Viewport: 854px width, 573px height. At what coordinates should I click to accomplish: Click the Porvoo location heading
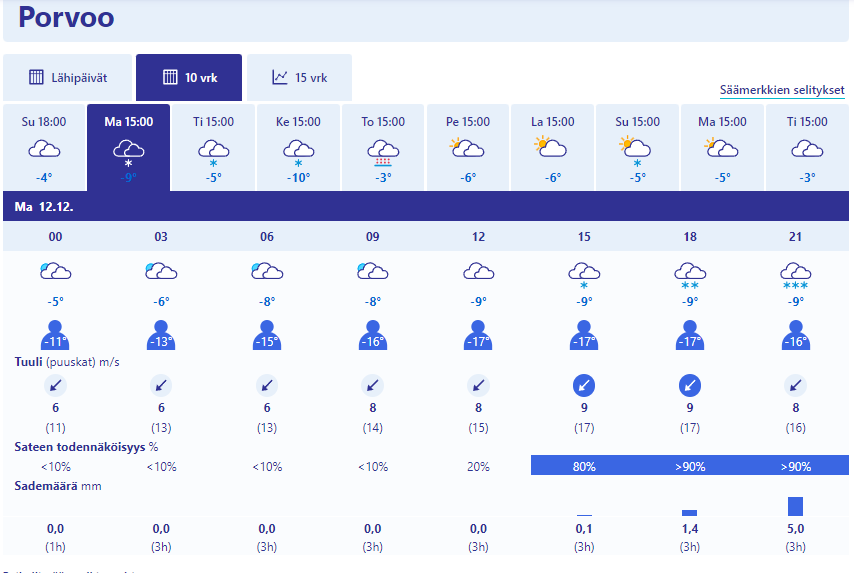coord(66,18)
